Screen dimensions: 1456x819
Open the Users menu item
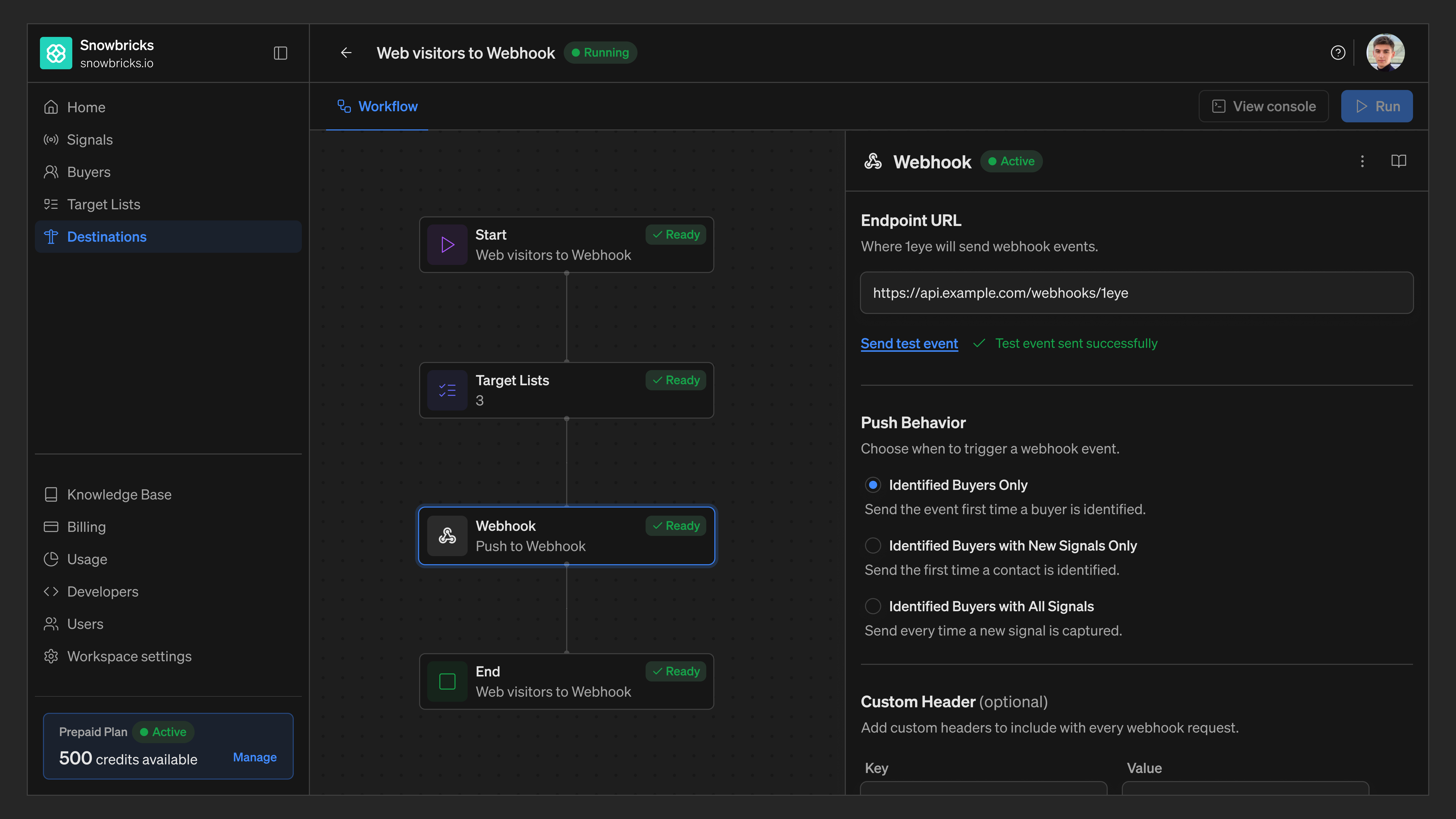[168, 624]
